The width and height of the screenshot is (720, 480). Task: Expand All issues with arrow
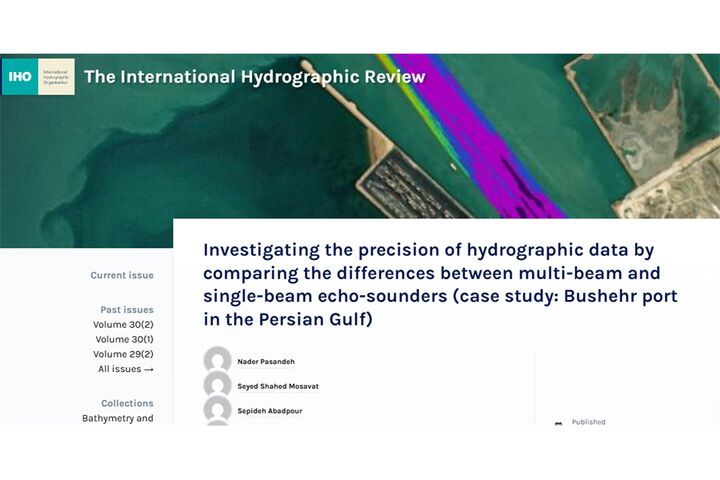pos(126,369)
